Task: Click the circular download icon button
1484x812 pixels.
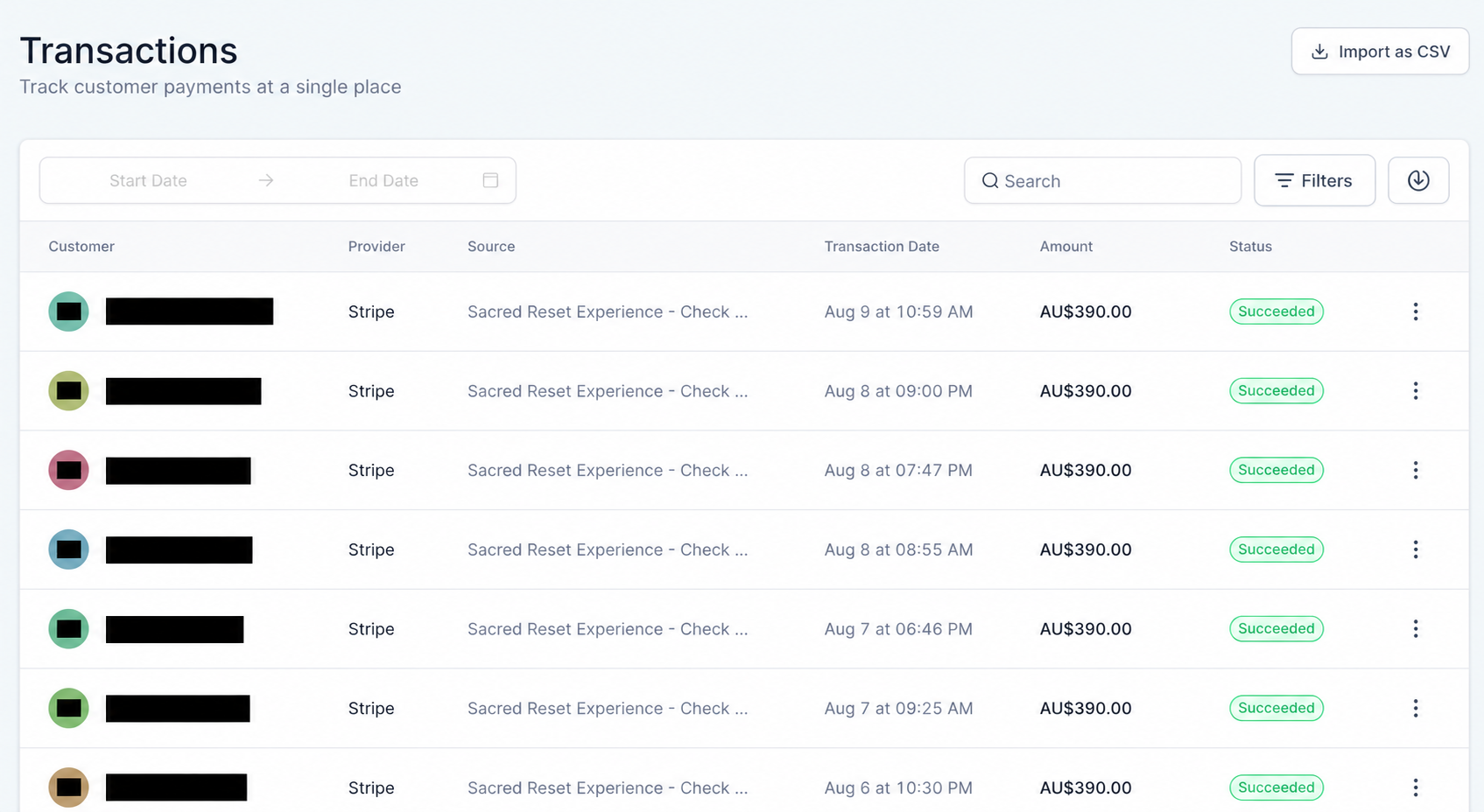Action: (1418, 180)
